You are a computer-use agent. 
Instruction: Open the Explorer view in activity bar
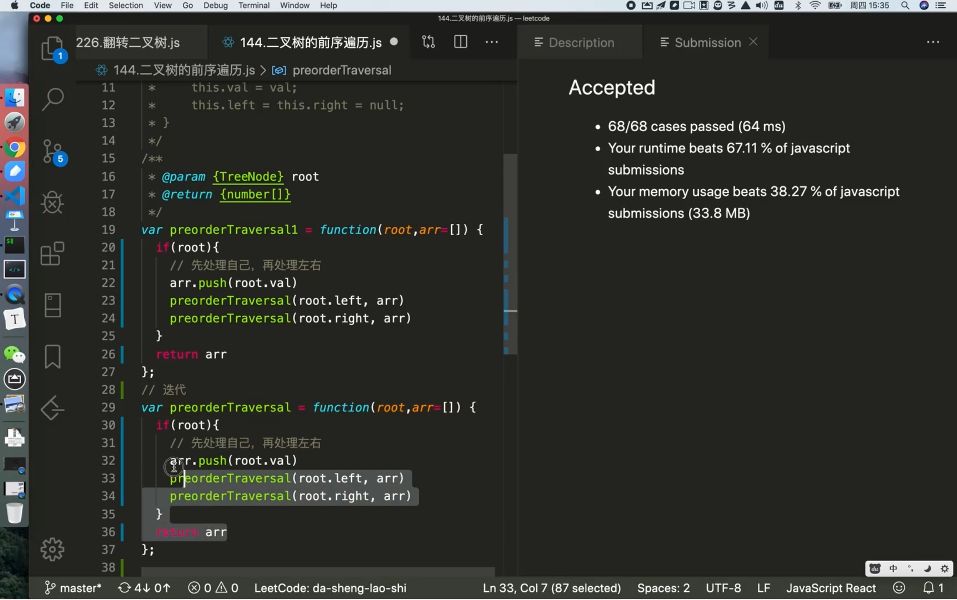52,48
